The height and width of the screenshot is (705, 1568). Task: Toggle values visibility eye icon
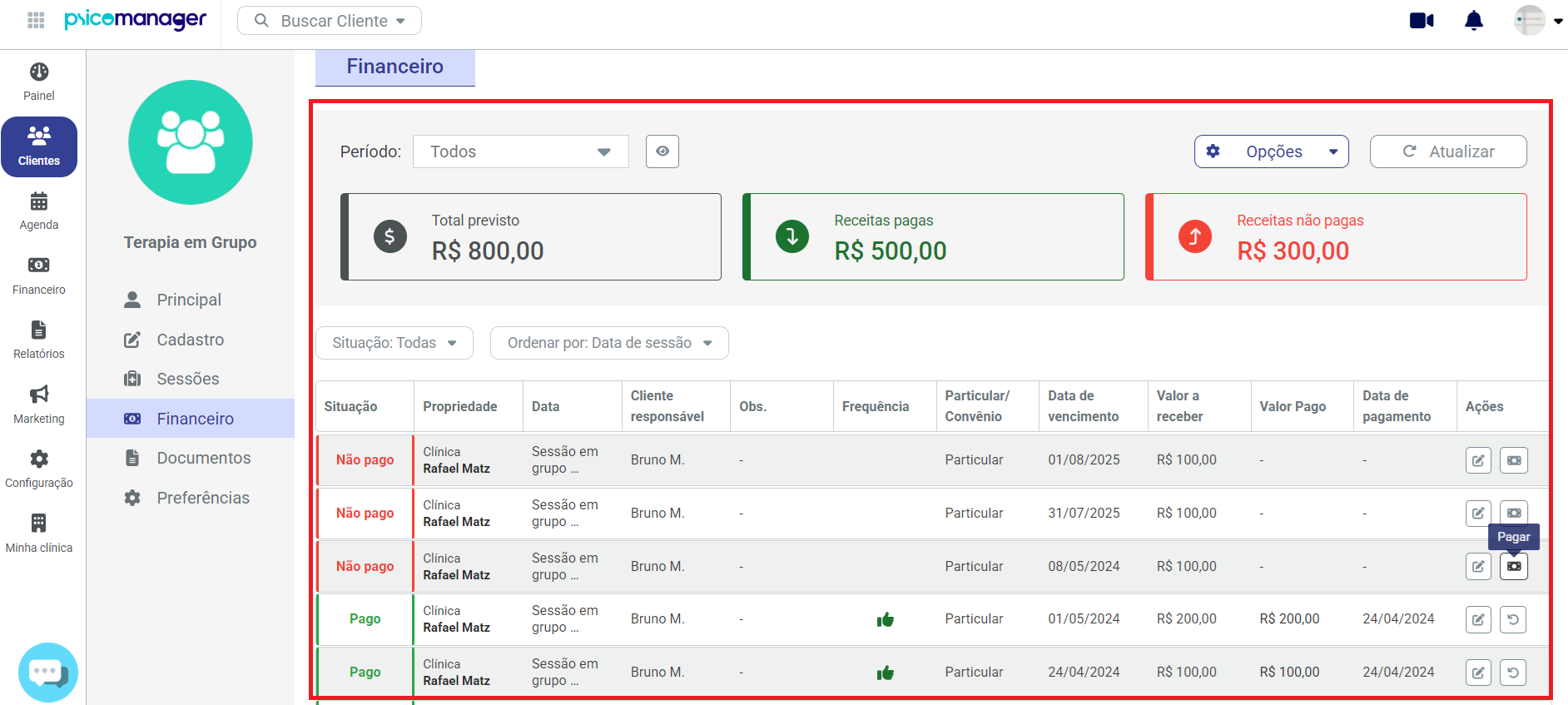[x=662, y=151]
